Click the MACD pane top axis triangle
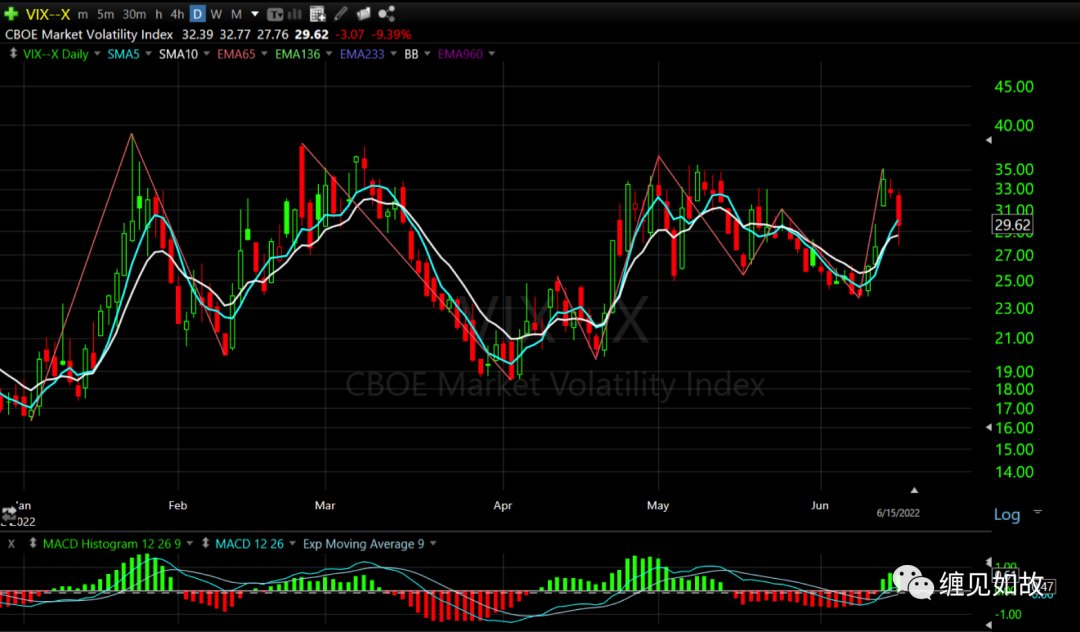 (x=989, y=562)
